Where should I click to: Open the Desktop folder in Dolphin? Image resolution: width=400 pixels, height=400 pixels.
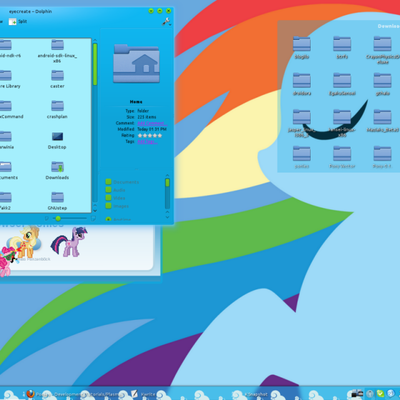tap(57, 140)
